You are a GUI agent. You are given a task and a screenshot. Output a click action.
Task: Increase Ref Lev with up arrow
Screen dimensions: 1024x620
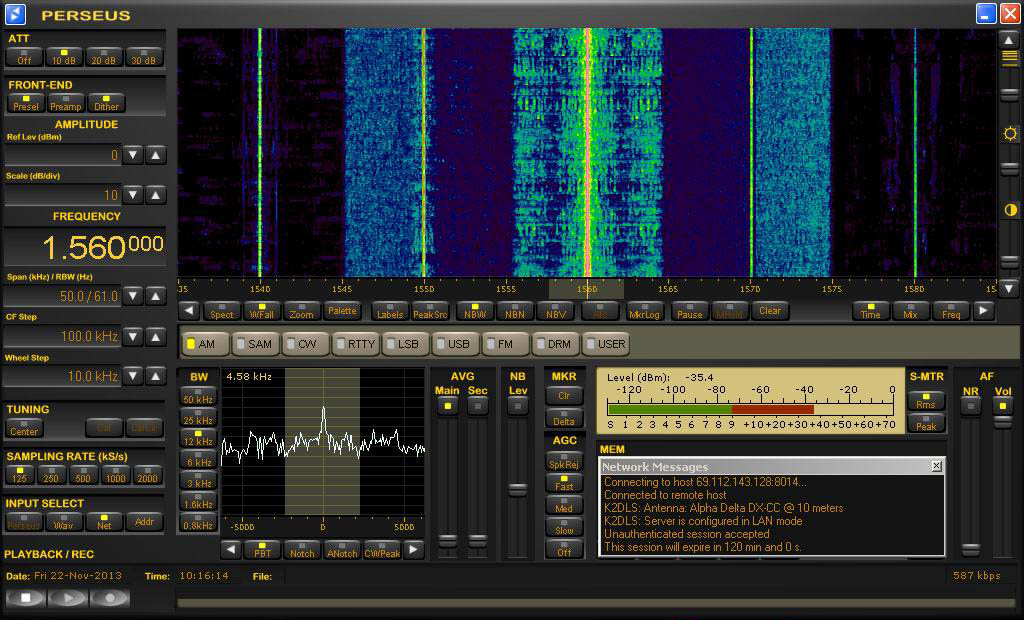tap(155, 155)
